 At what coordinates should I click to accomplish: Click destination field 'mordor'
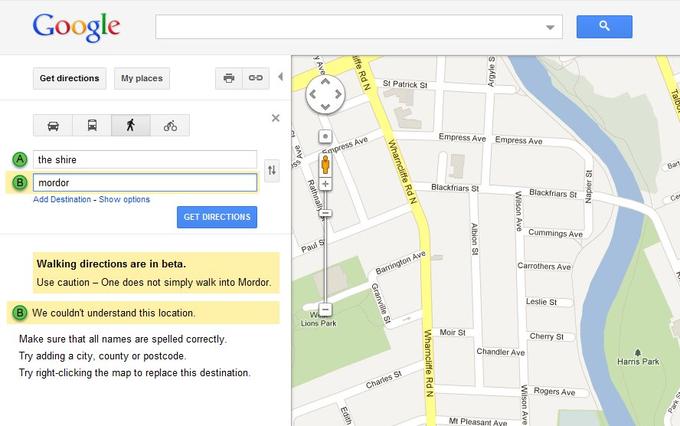pos(145,183)
